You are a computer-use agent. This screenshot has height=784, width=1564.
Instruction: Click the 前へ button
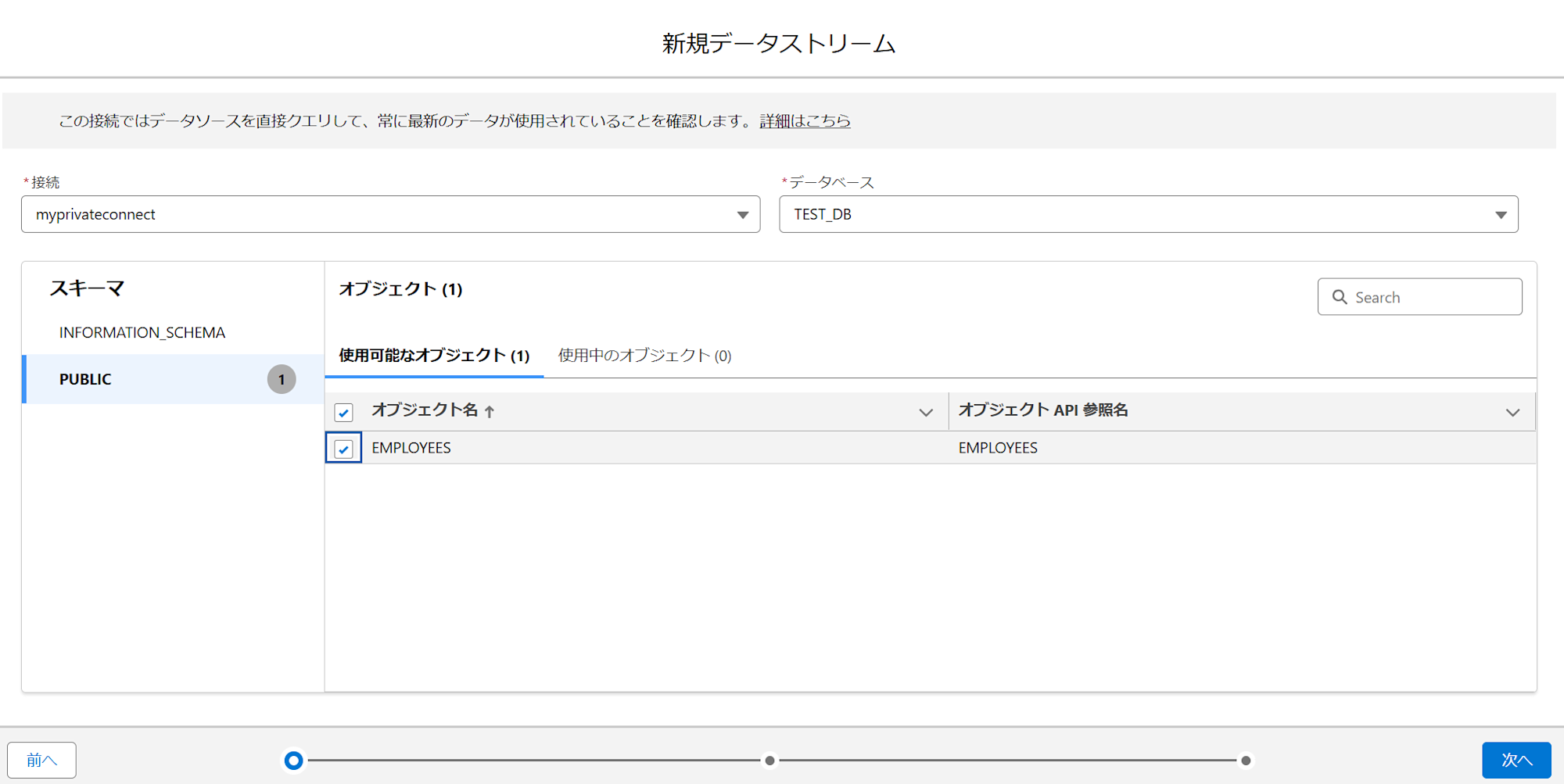[x=41, y=760]
